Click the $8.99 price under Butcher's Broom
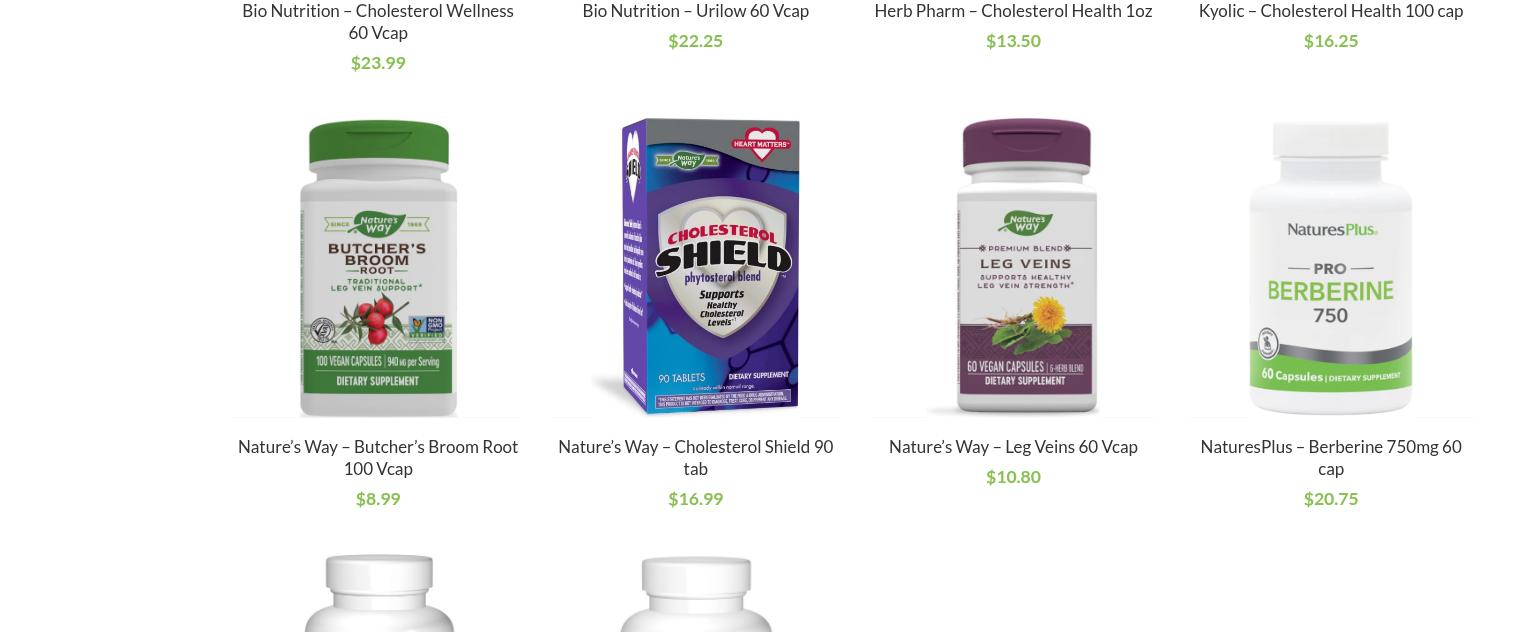 click(378, 499)
